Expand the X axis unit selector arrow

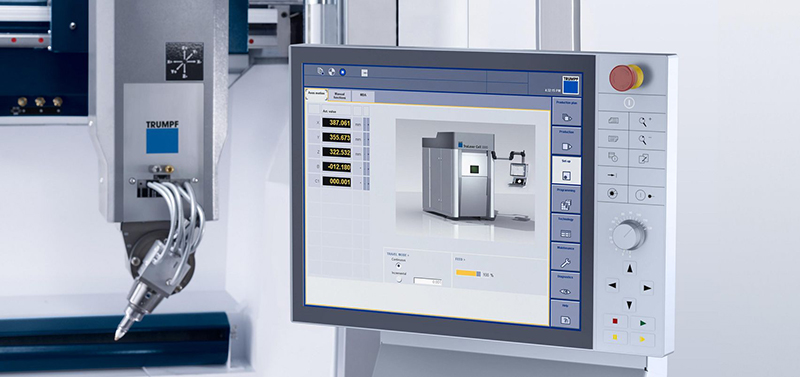[366, 123]
